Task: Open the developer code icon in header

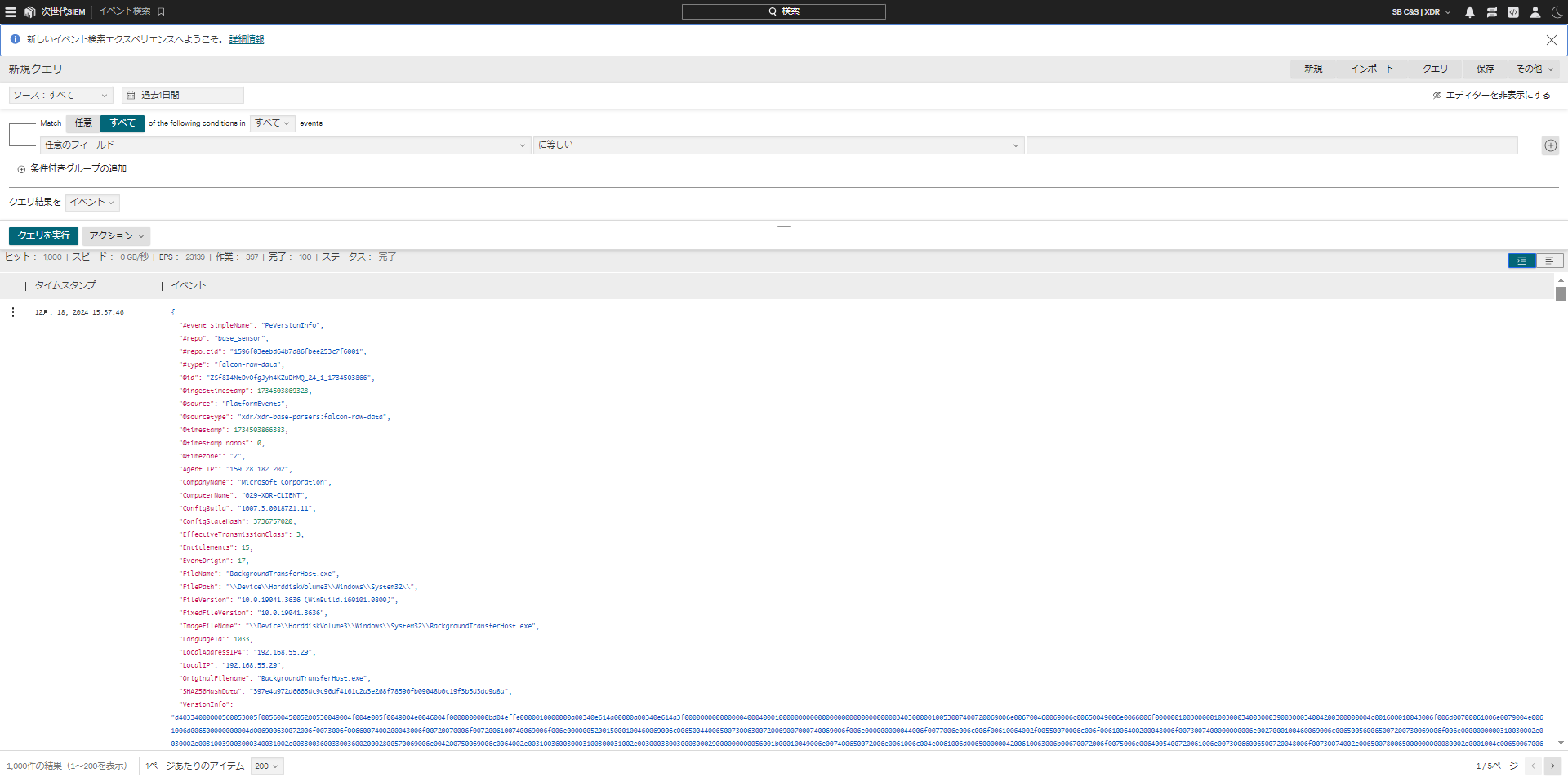Action: 1513,12
